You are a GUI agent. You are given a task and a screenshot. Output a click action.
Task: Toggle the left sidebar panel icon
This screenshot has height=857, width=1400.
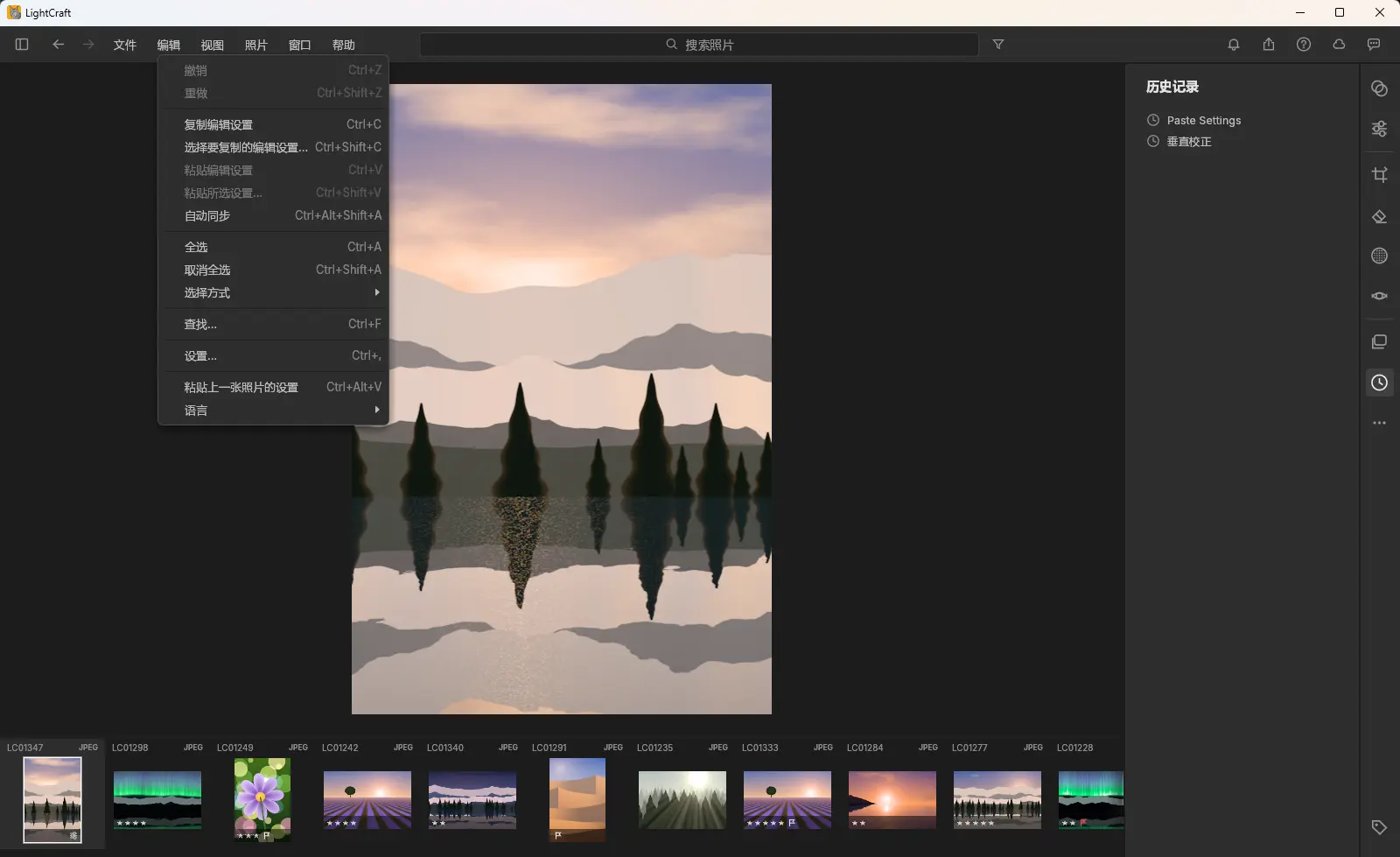pos(22,45)
